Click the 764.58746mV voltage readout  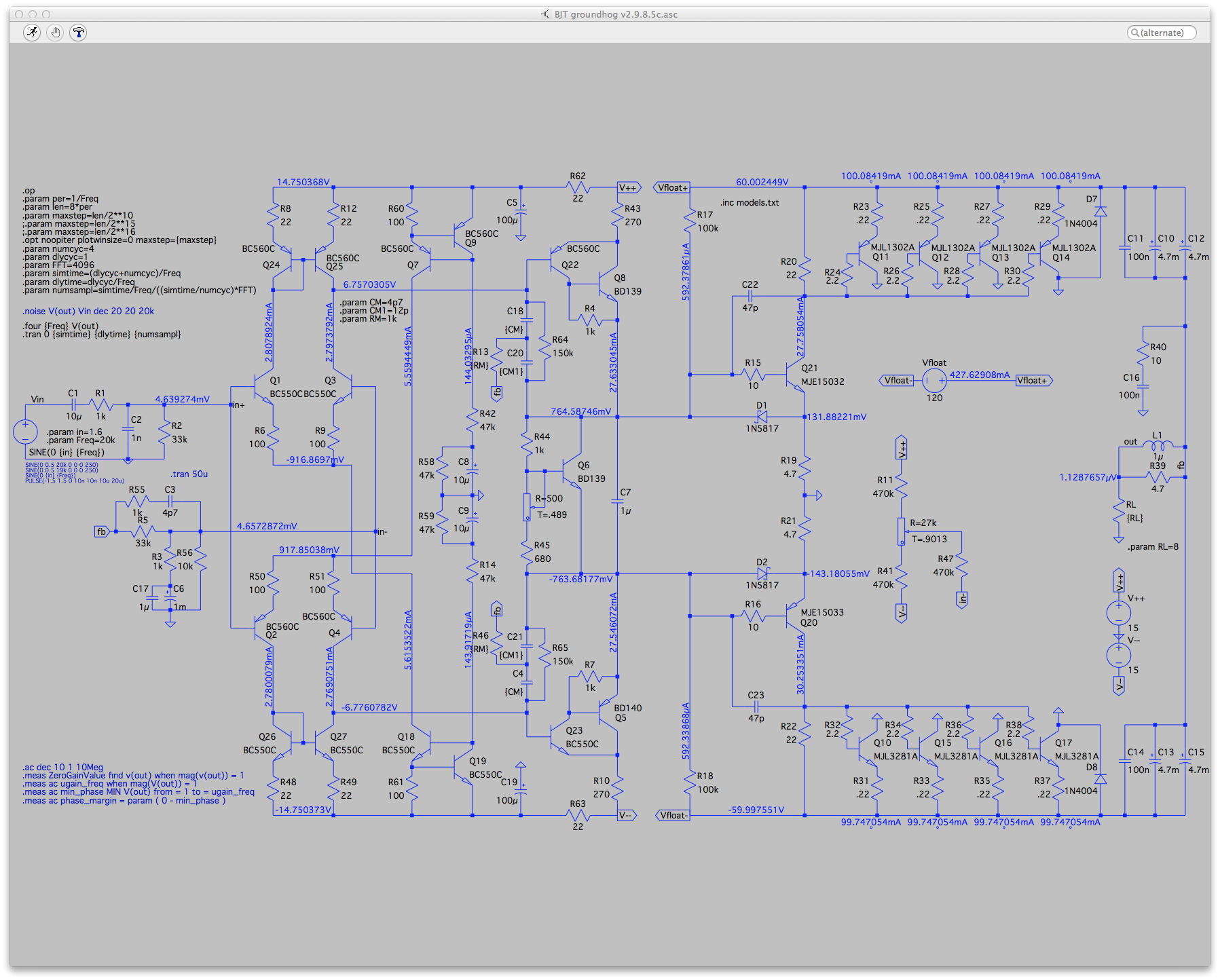(580, 412)
